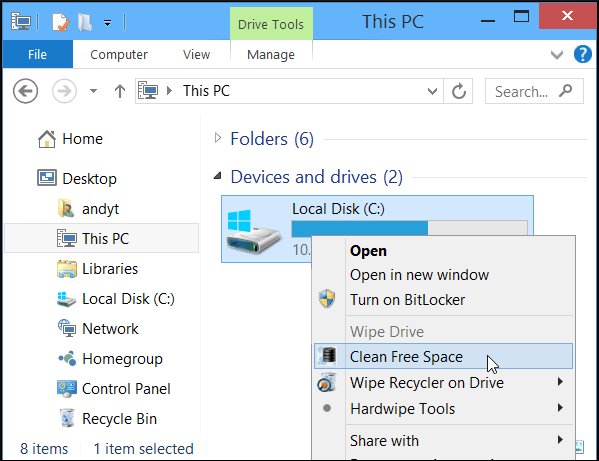Open Control Panel in navigation pane
The image size is (599, 461).
pos(126,389)
